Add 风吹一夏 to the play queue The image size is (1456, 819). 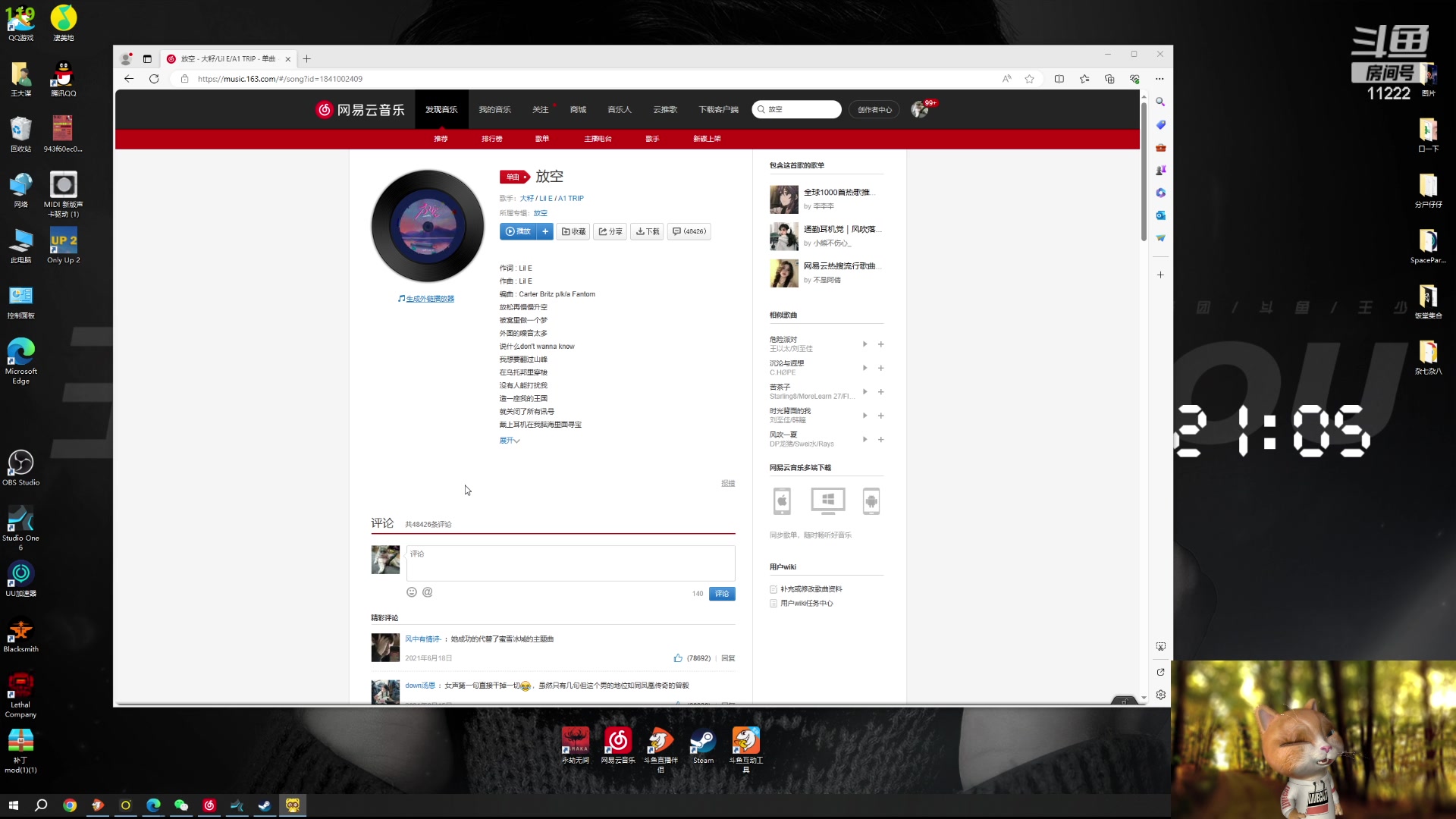880,440
